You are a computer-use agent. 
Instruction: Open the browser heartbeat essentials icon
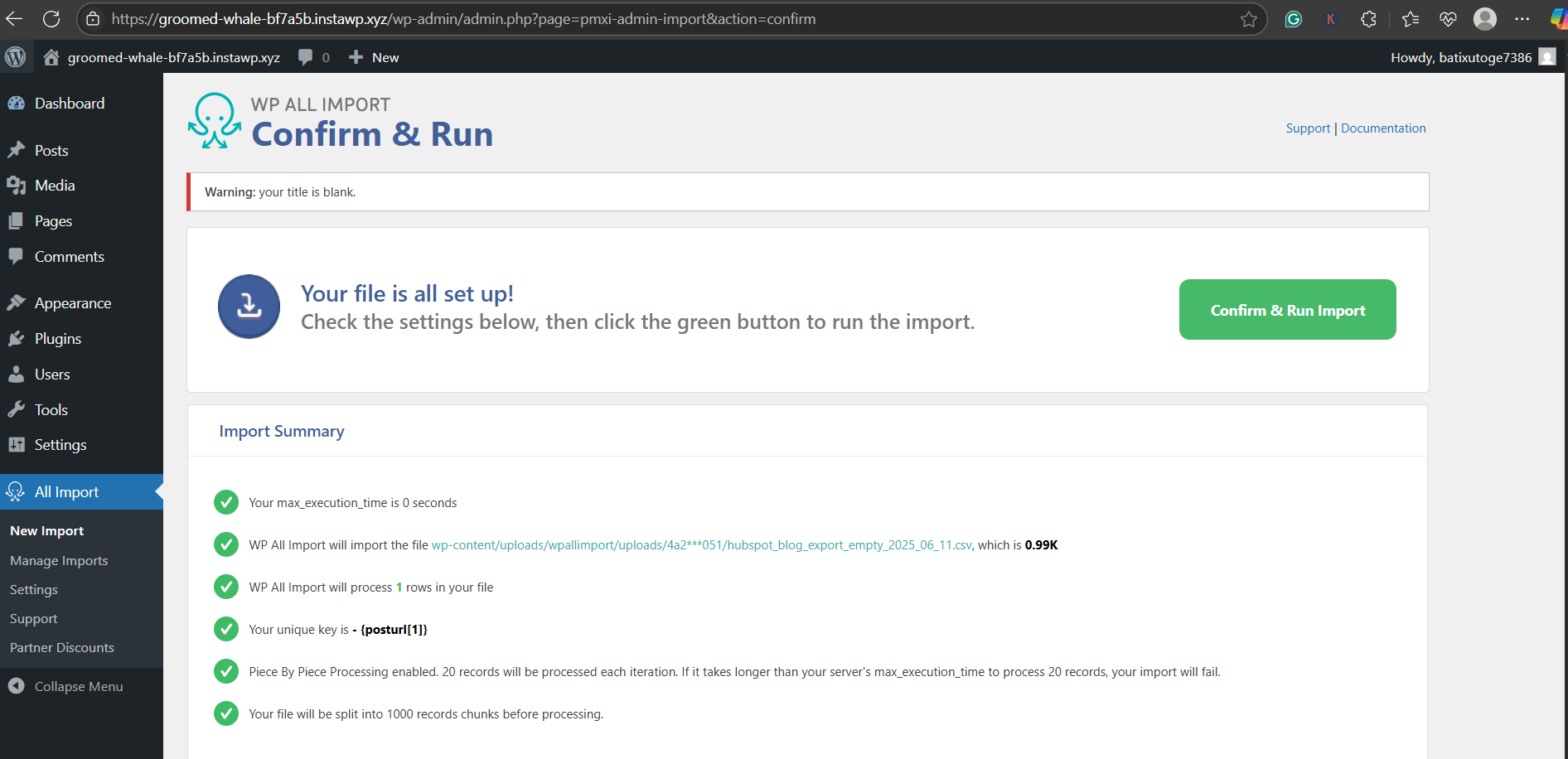click(x=1448, y=19)
